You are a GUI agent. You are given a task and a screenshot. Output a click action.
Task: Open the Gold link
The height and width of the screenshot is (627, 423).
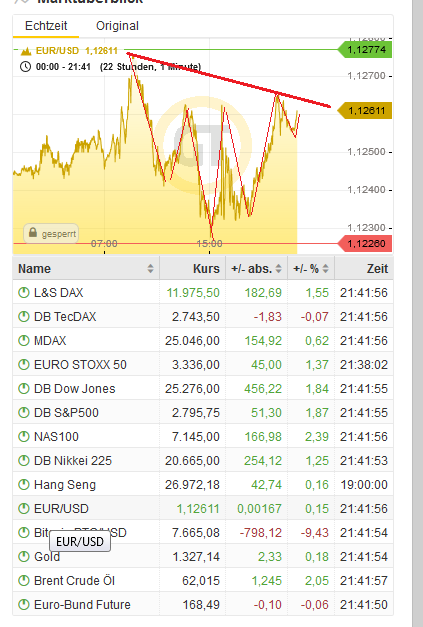47,557
